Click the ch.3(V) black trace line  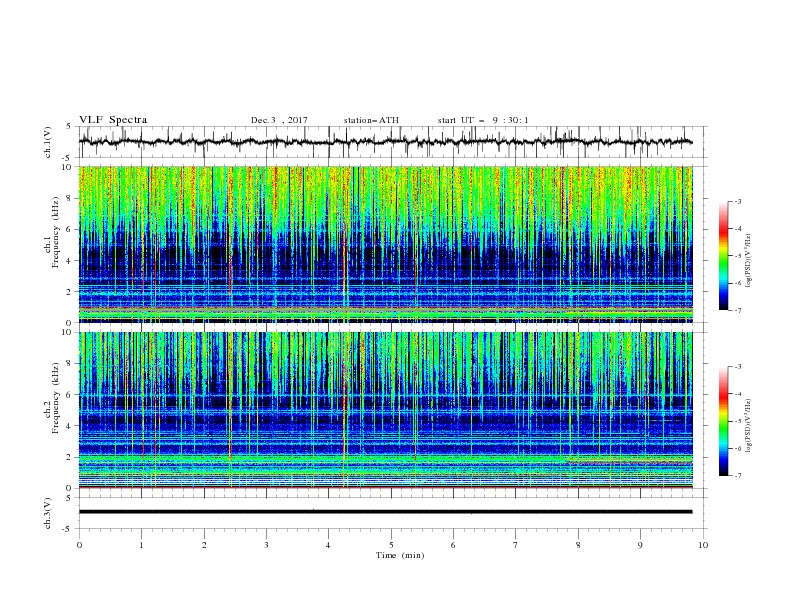click(385, 512)
